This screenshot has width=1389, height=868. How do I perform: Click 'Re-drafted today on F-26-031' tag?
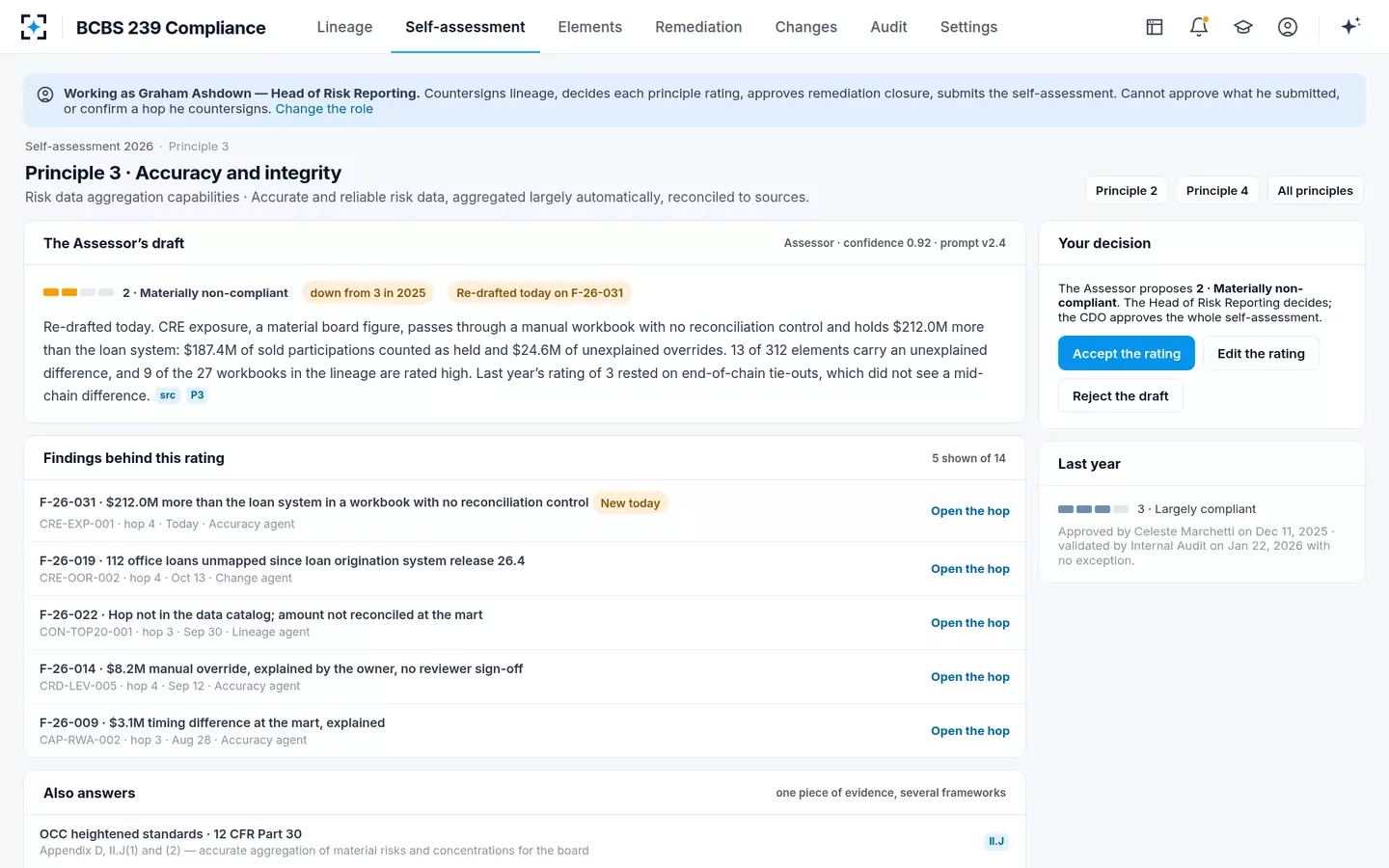click(x=539, y=293)
